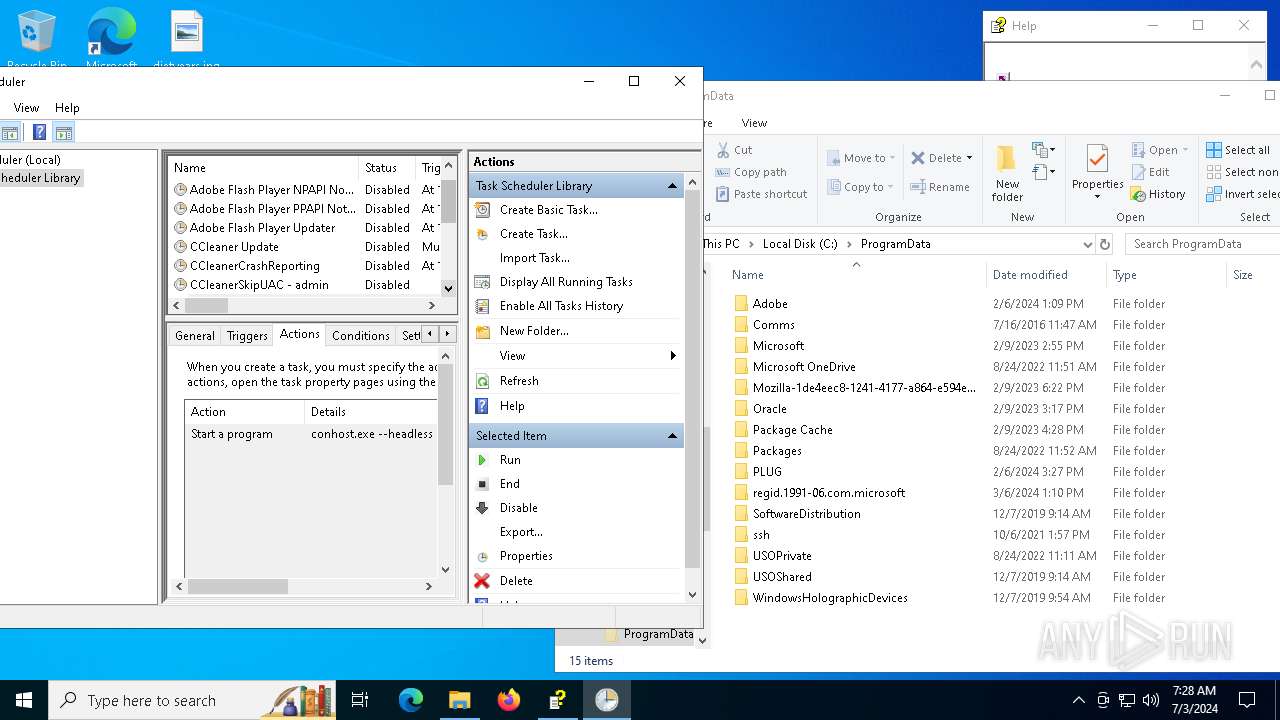Select the CCleanerCrashReporting task

pos(254,266)
